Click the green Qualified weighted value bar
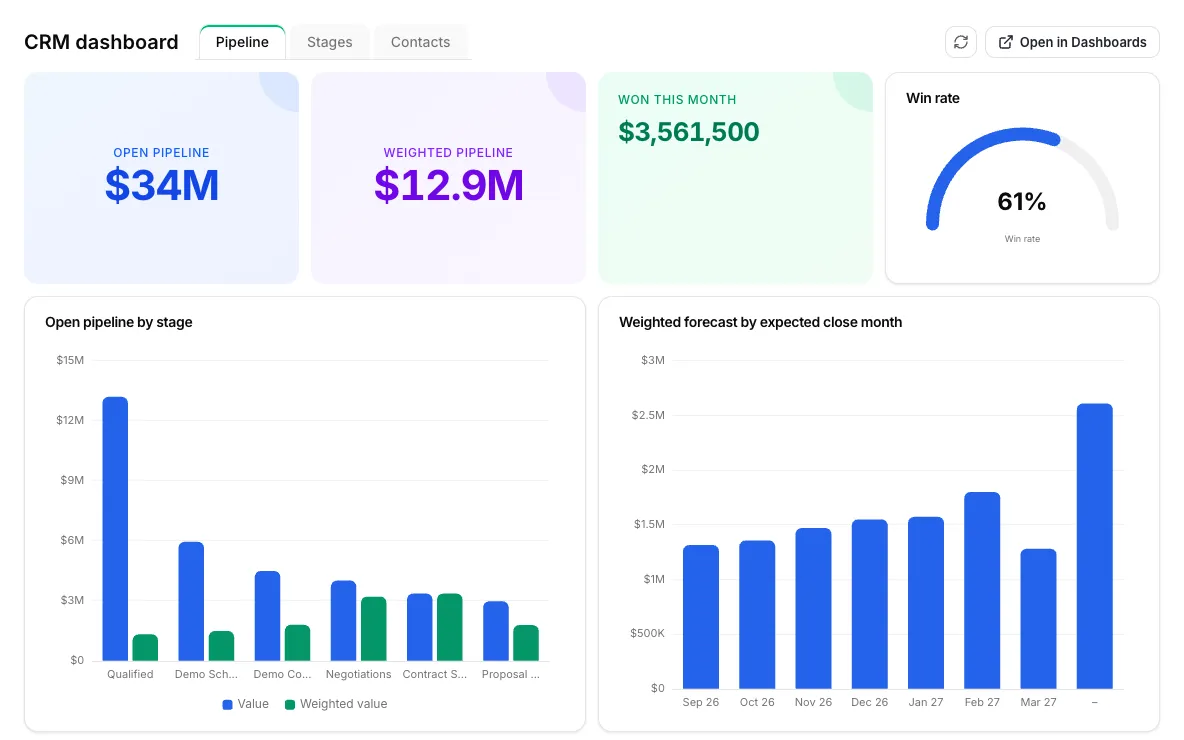 click(145, 648)
